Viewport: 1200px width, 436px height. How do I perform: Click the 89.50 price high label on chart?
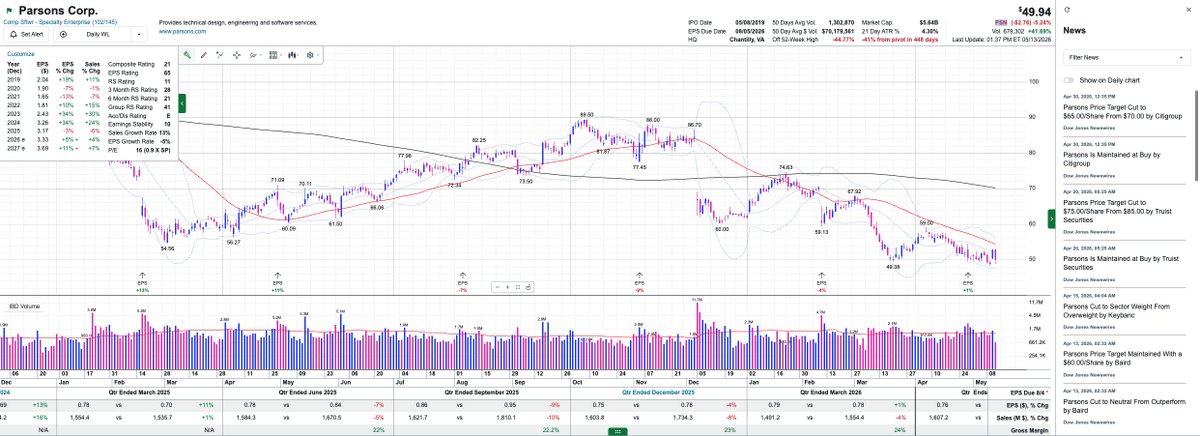click(587, 115)
